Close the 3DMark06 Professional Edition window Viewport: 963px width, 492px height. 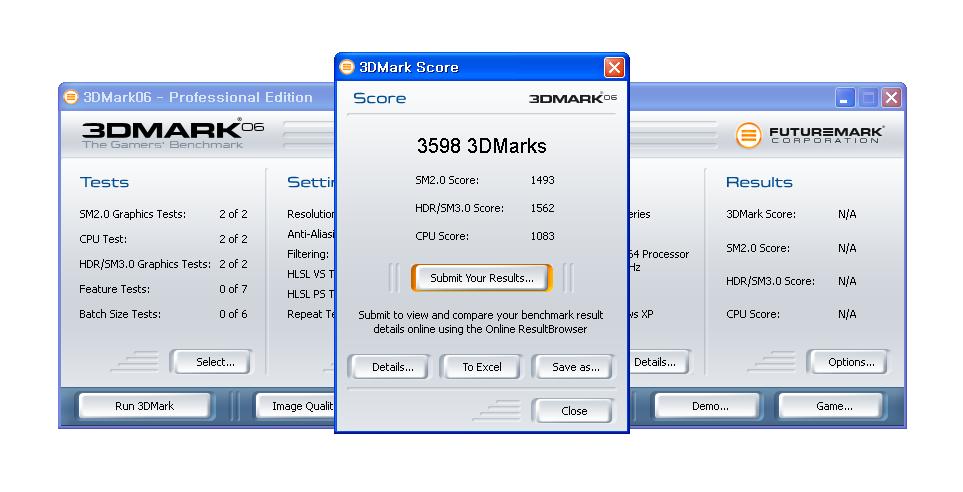click(x=891, y=98)
